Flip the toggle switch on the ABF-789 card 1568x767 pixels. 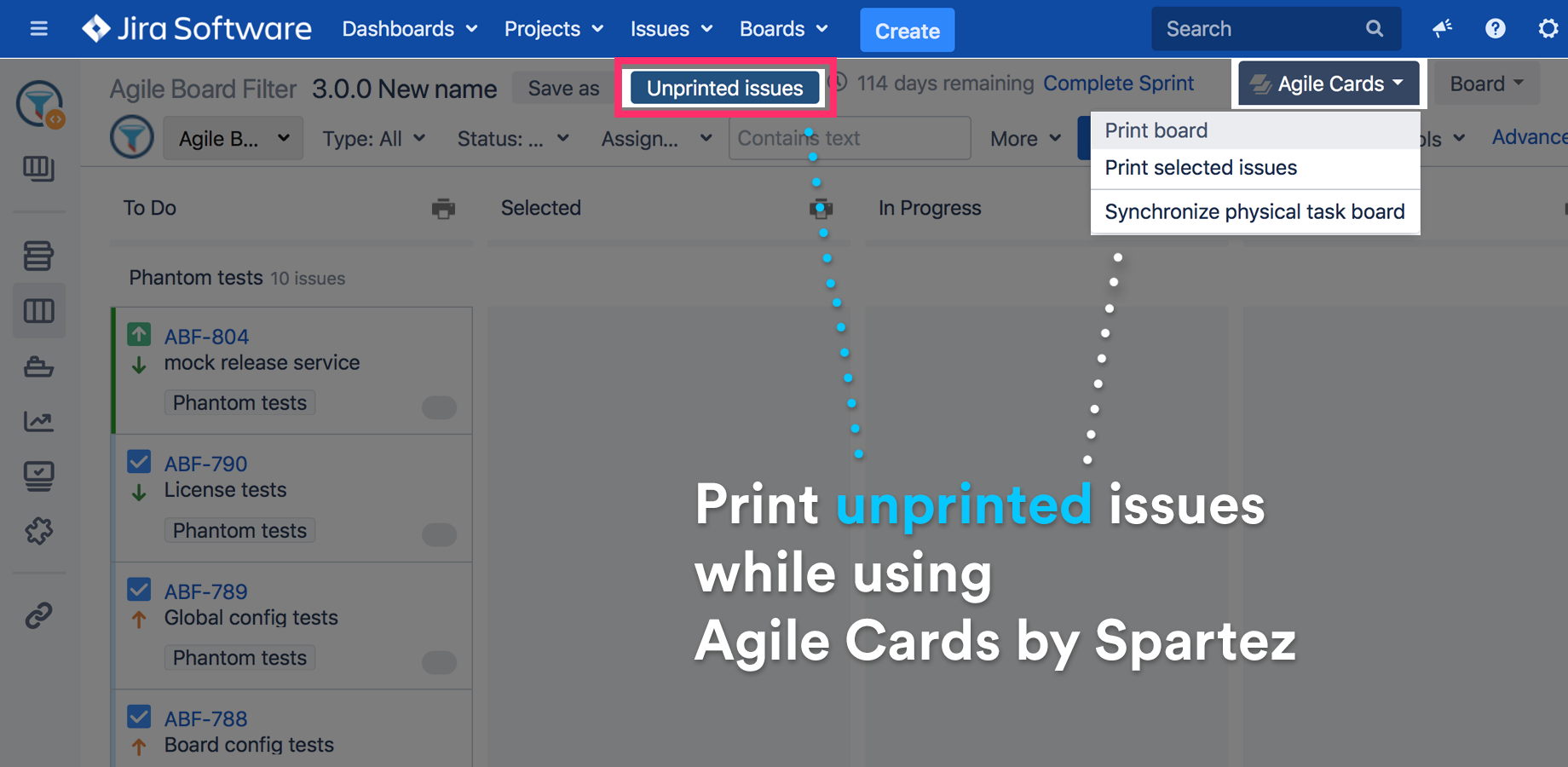click(439, 662)
